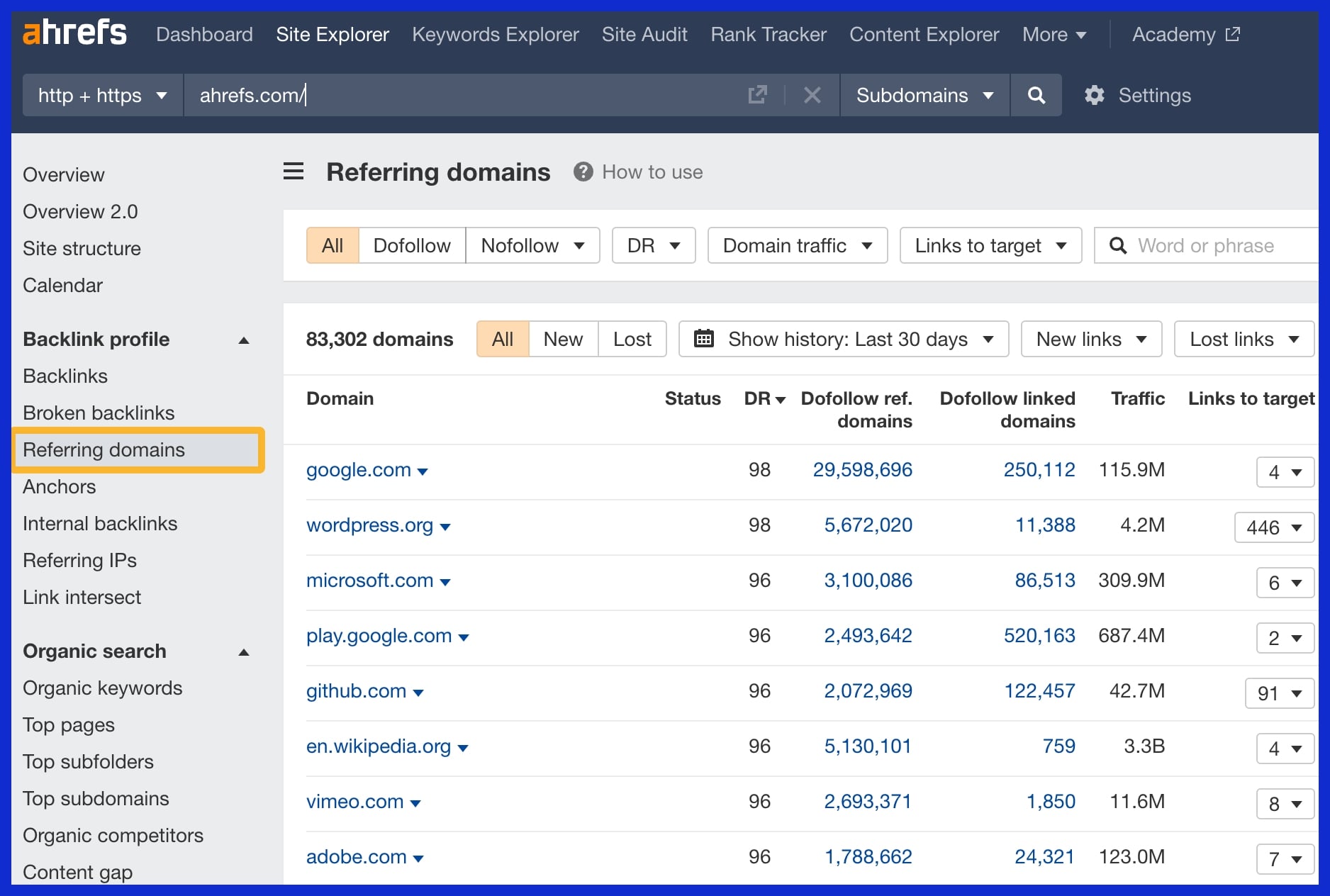Open Settings gear icon
This screenshot has height=896, width=1330.
click(x=1095, y=95)
